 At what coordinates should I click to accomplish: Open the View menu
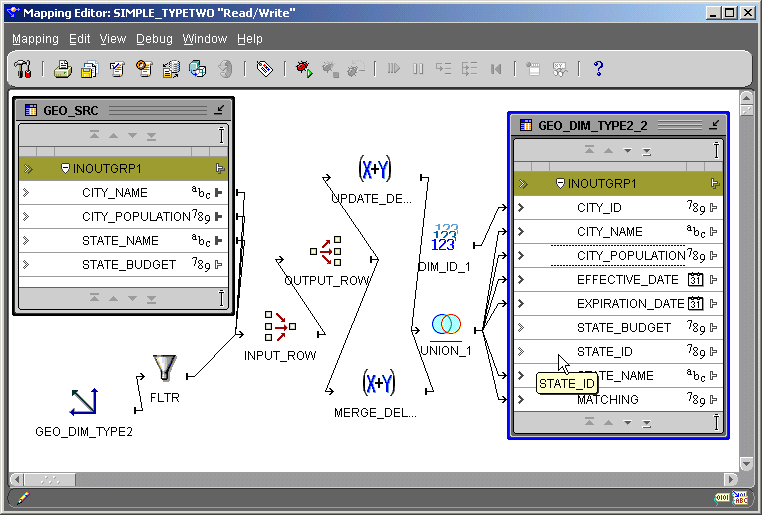pos(113,39)
